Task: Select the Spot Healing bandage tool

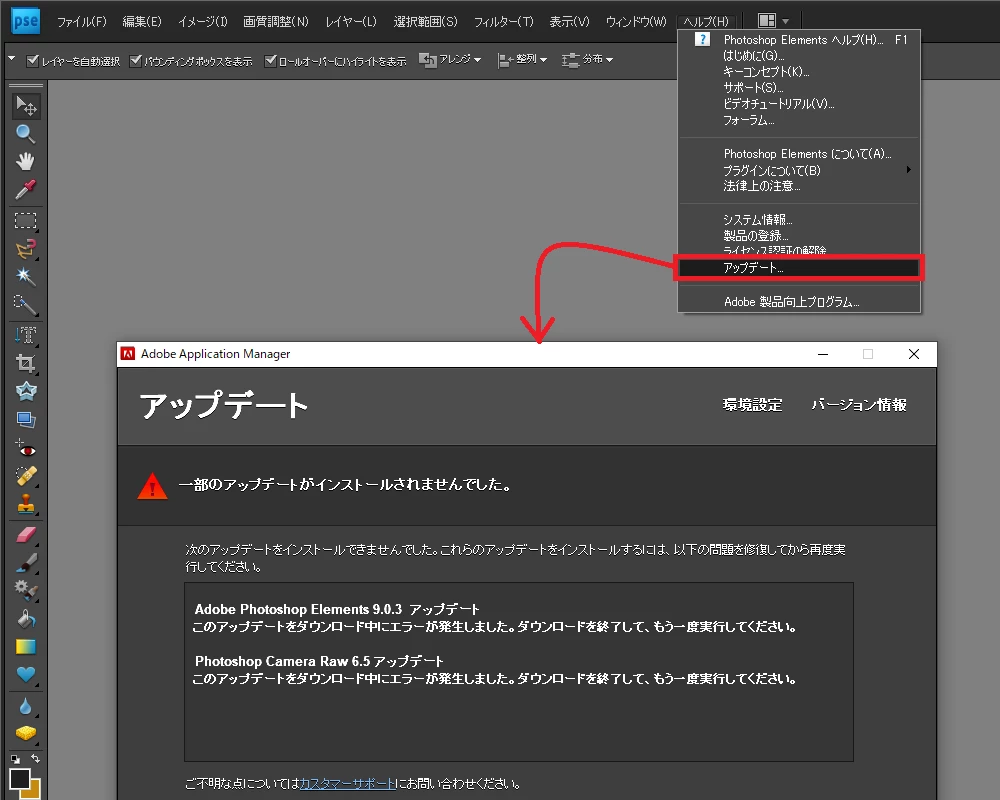Action: (26, 476)
